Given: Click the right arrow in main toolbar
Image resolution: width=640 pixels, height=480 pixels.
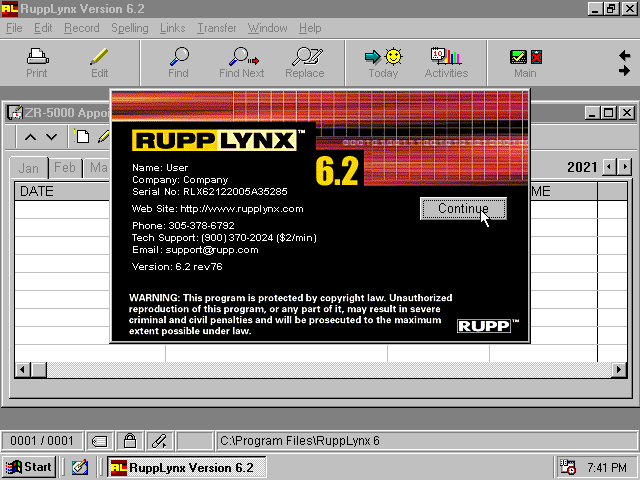Looking at the screenshot, I should point(624,71).
